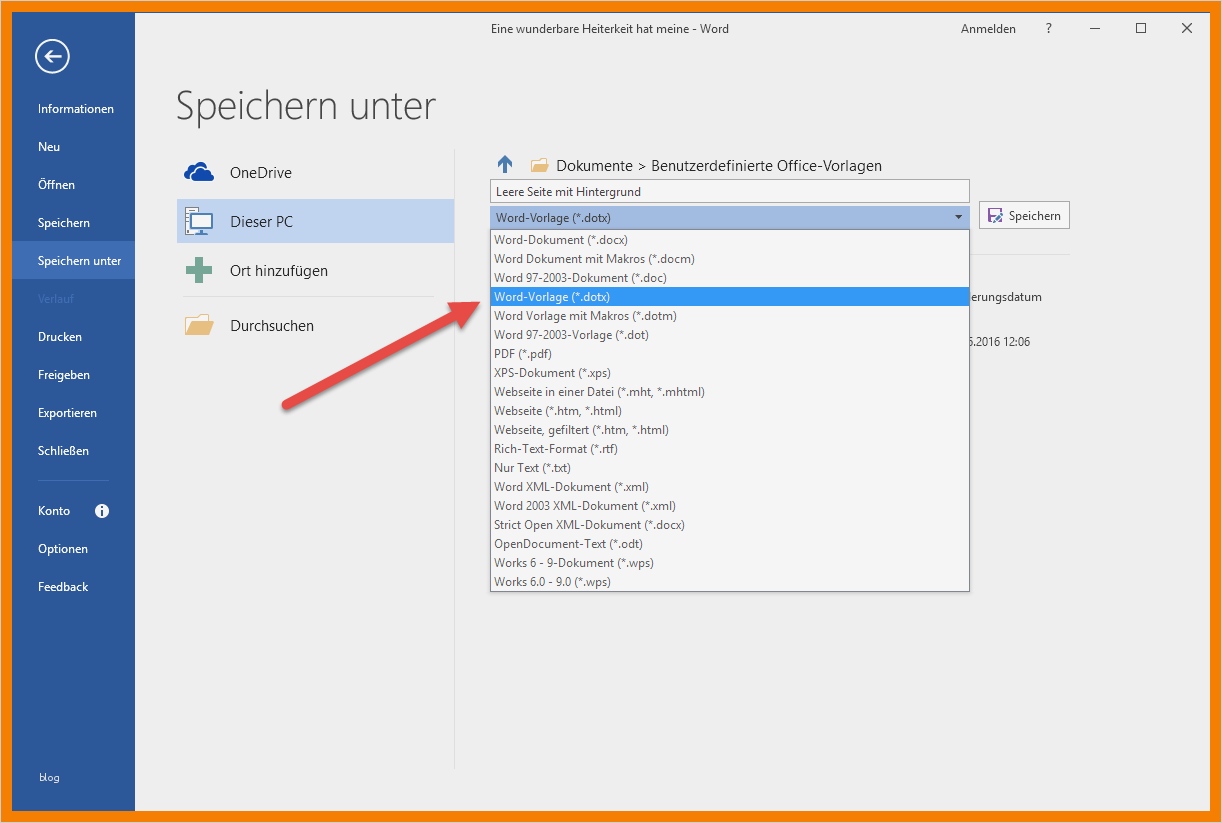Click Anmelden to sign in

(x=988, y=29)
